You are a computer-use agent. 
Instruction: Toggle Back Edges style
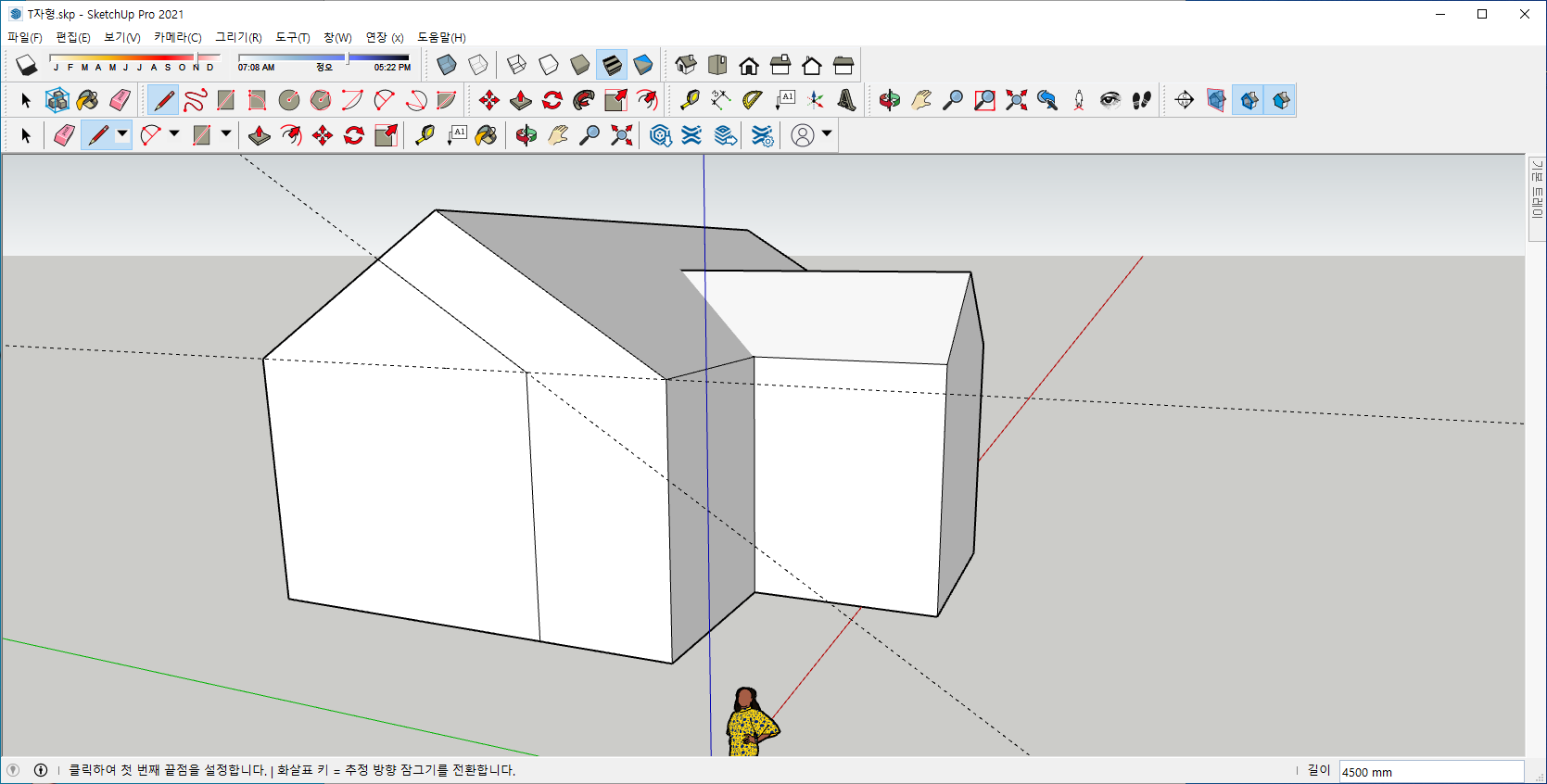pos(478,65)
